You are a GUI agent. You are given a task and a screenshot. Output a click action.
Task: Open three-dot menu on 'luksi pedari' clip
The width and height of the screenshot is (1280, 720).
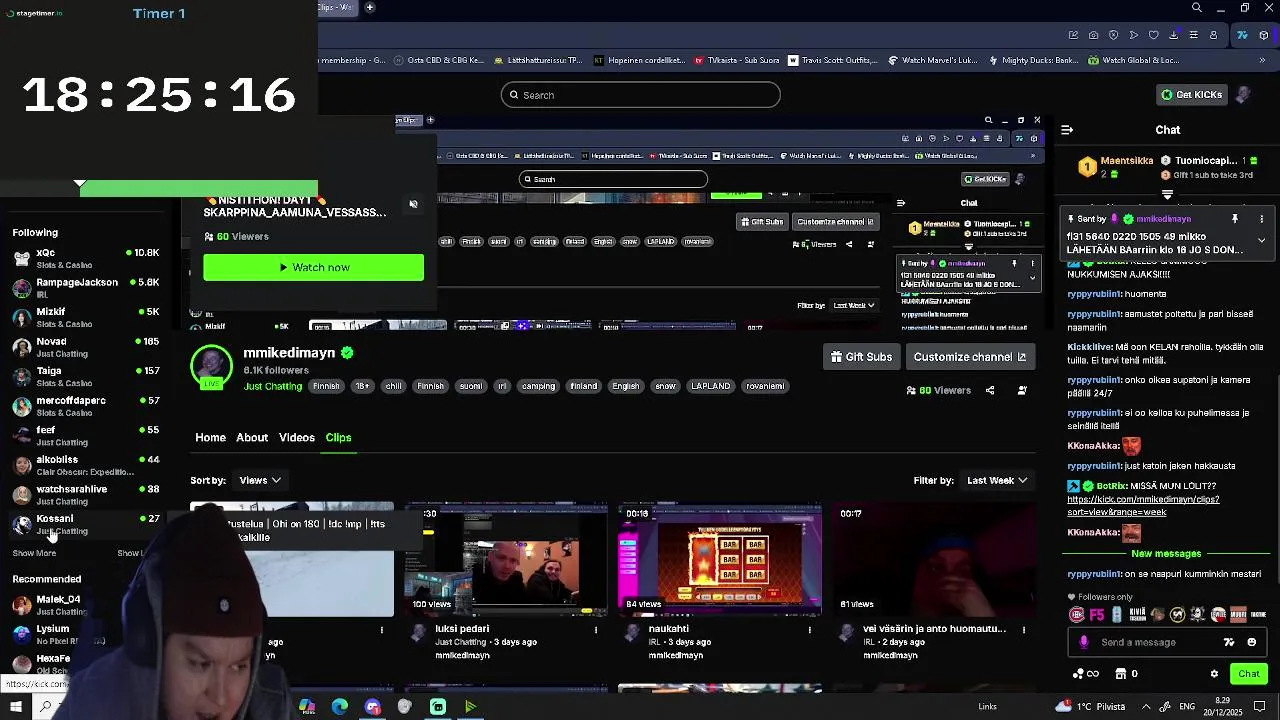click(x=596, y=630)
